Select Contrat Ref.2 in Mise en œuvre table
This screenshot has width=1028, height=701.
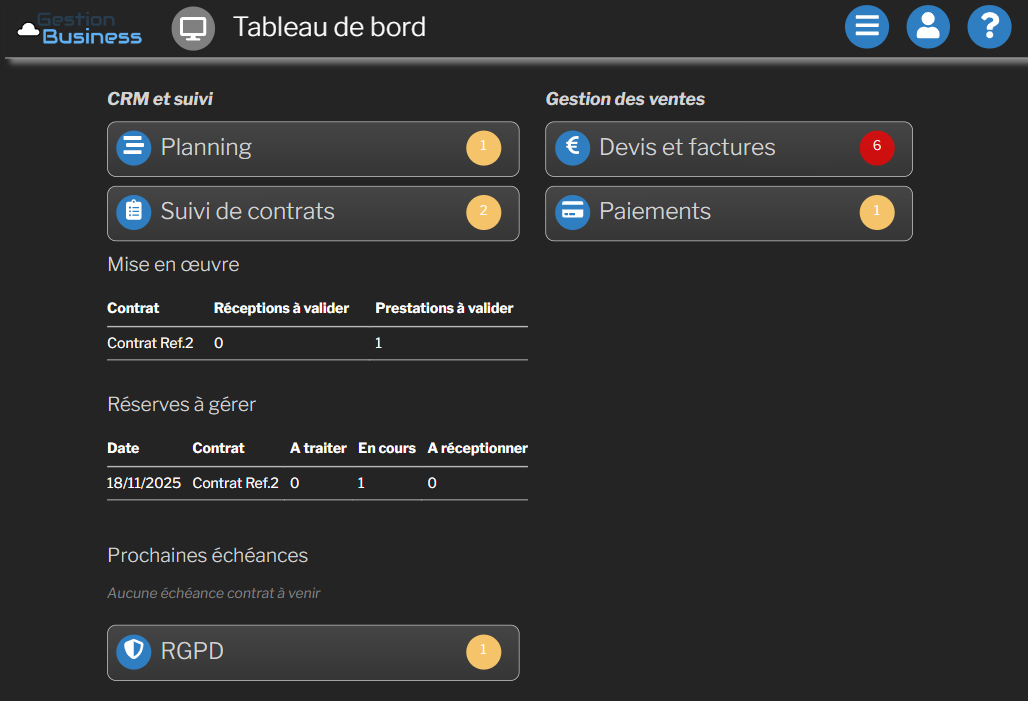150,343
